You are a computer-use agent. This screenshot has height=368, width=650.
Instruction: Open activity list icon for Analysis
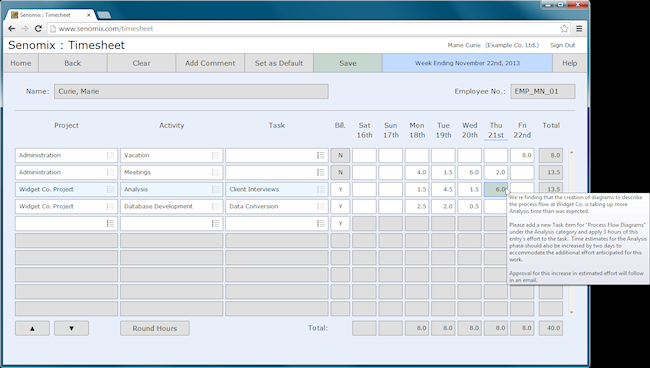point(216,189)
